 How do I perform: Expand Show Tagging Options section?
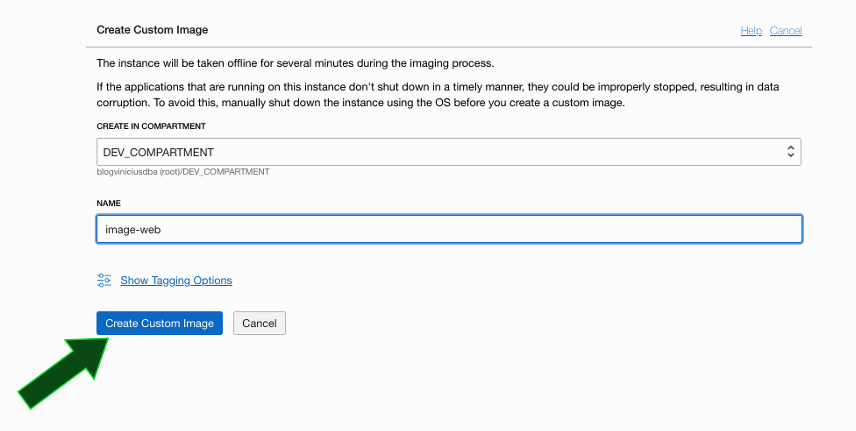(176, 281)
